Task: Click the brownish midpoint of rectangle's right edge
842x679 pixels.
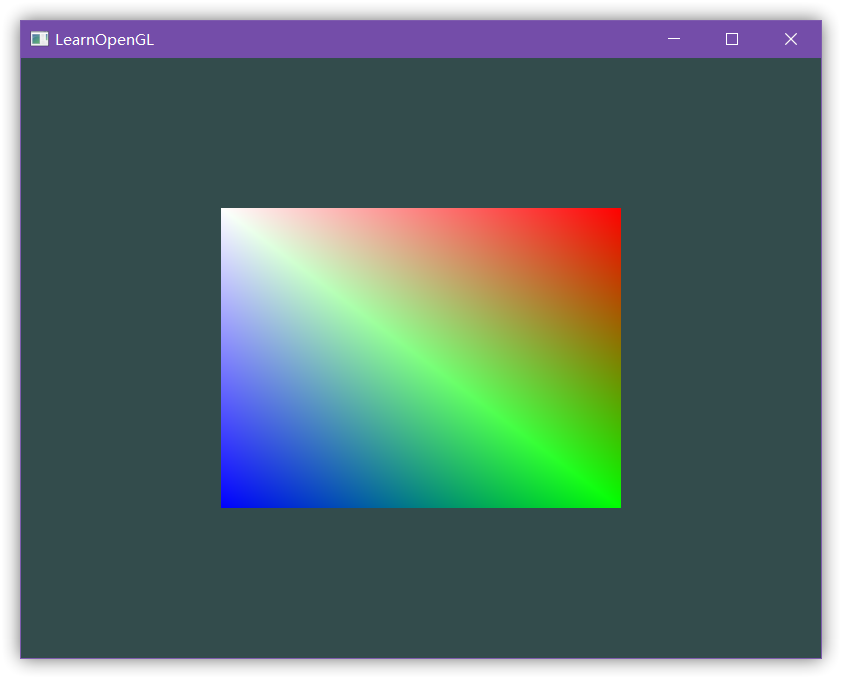Action: point(615,358)
